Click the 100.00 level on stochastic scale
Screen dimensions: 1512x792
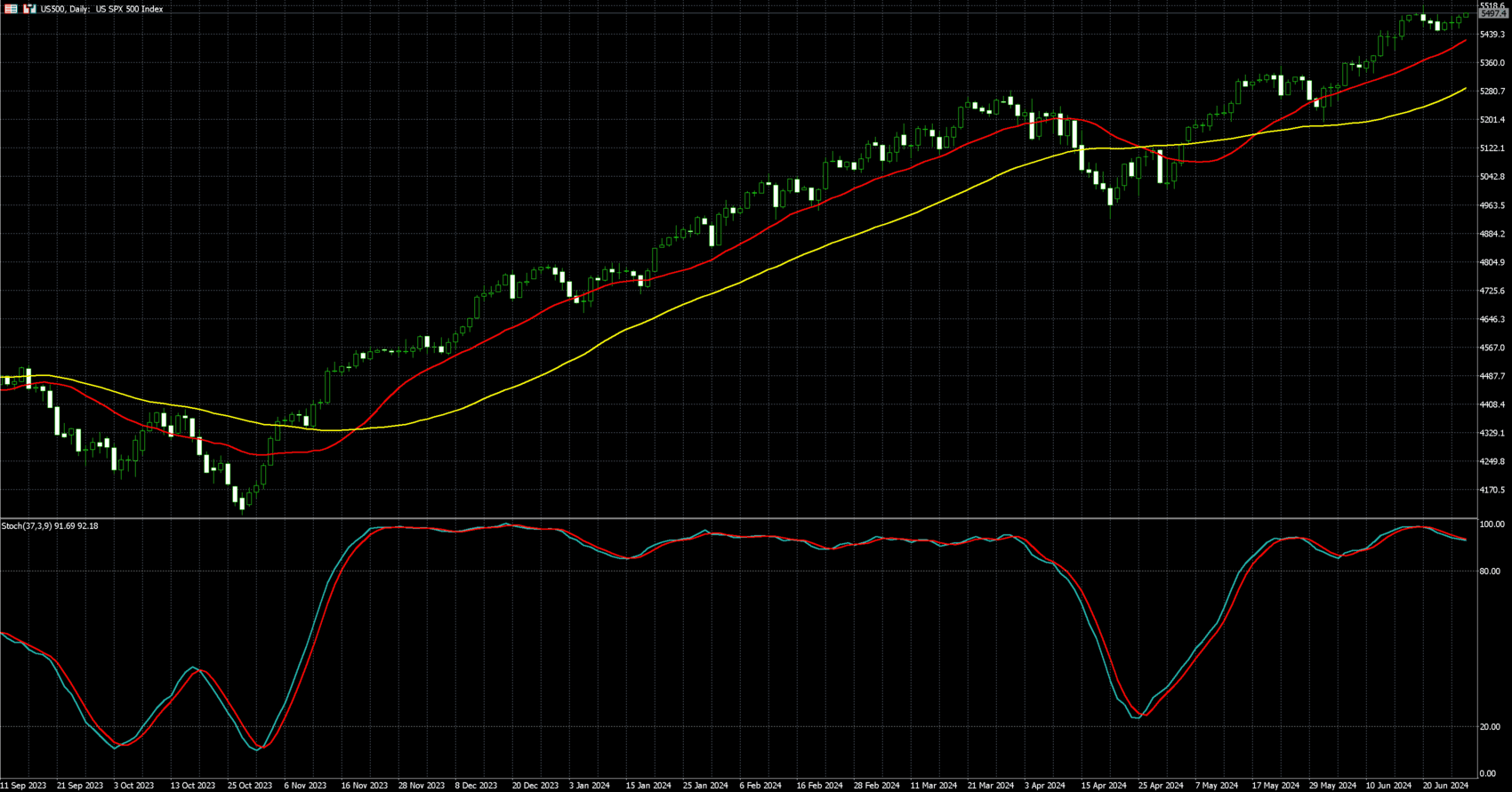coord(1492,525)
